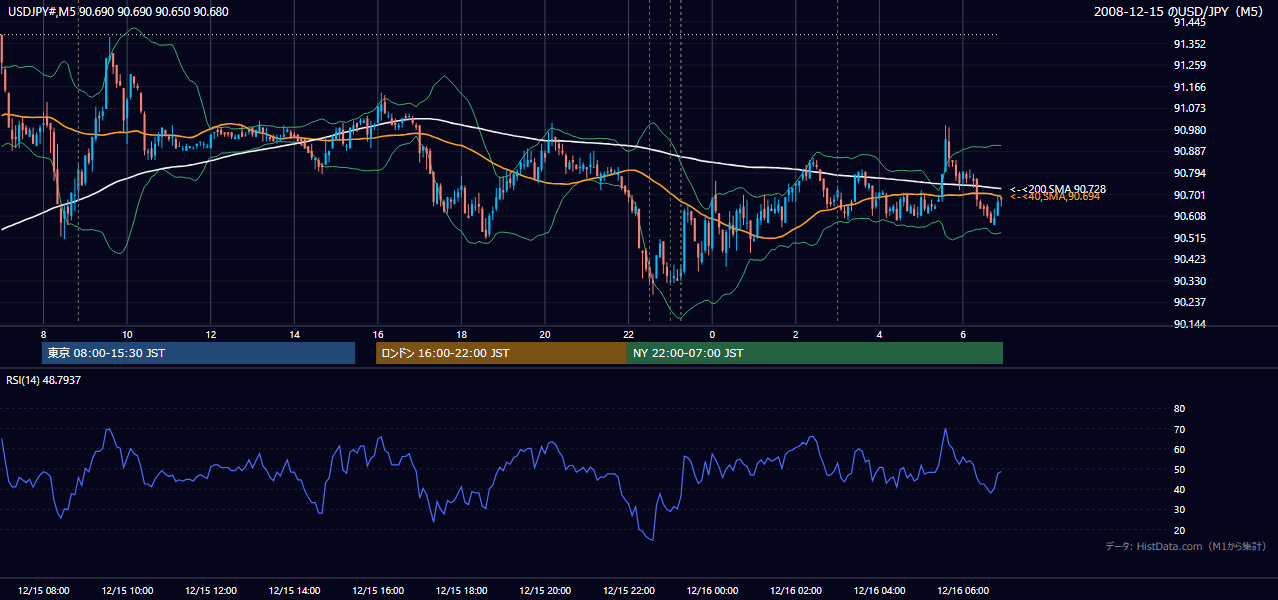The image size is (1278, 600).
Task: Click the 91.166 price axis label
Action: (x=1189, y=88)
